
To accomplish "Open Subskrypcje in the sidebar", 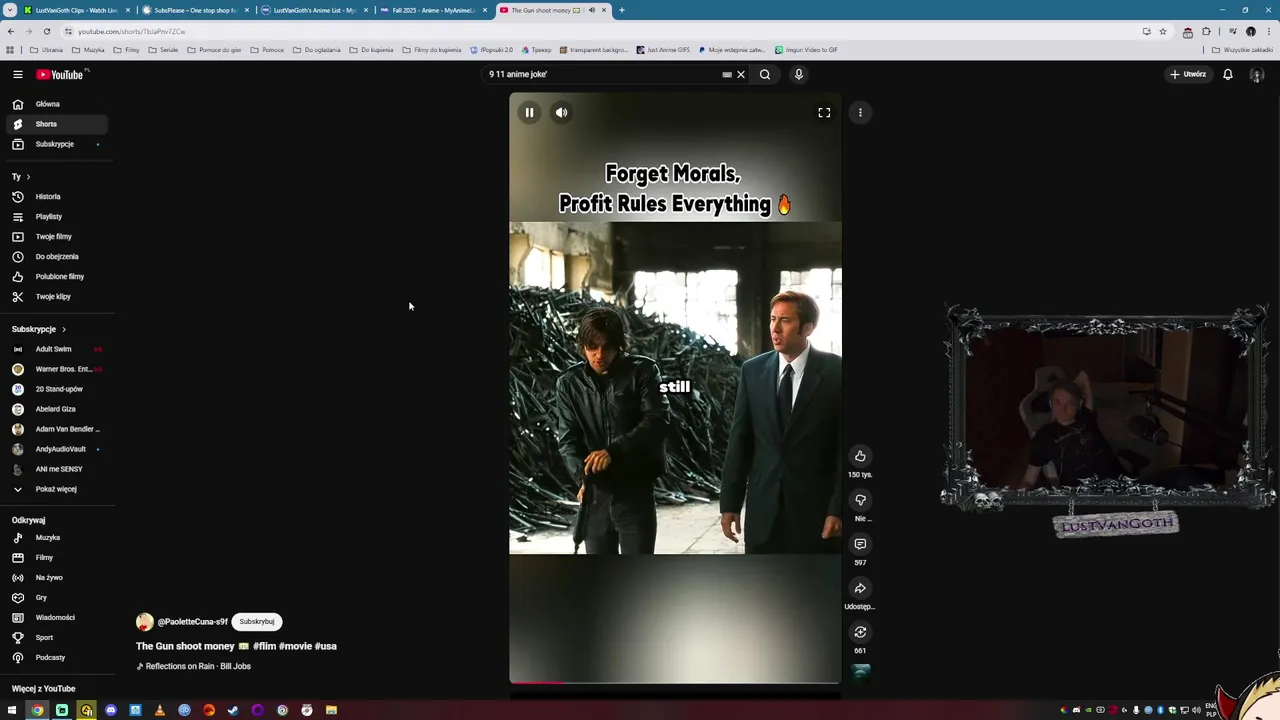I will pos(57,144).
